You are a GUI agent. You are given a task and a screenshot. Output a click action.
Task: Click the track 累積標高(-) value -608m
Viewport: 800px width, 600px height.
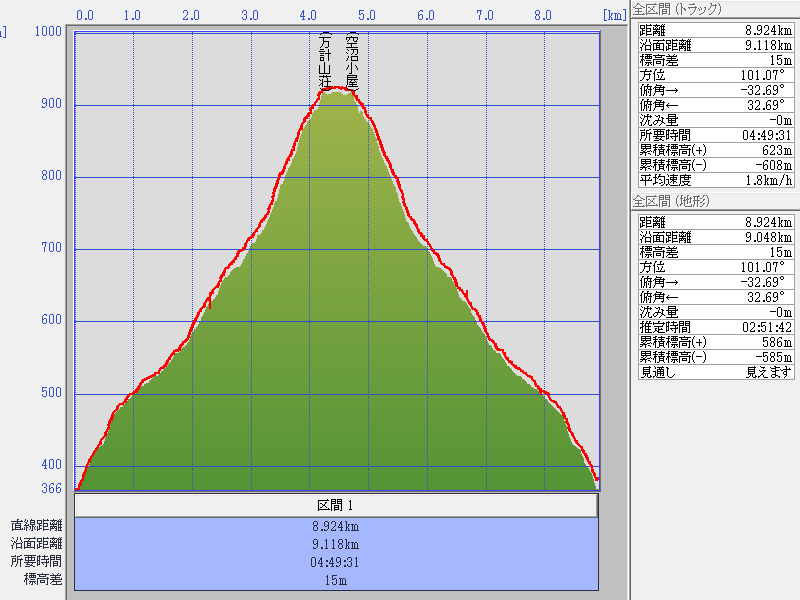click(774, 165)
